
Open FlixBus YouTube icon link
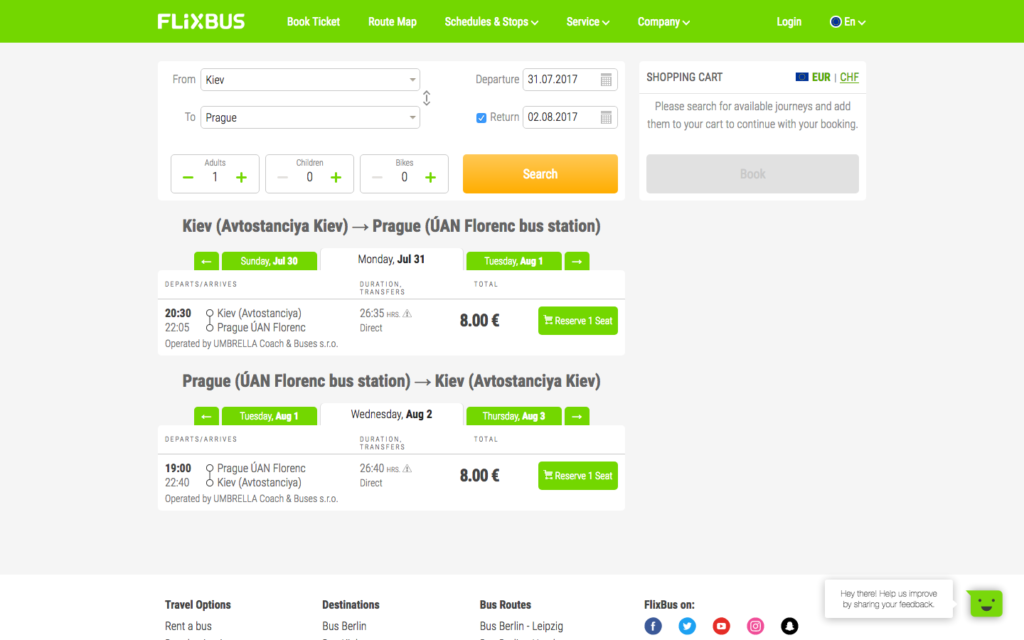[x=721, y=626]
